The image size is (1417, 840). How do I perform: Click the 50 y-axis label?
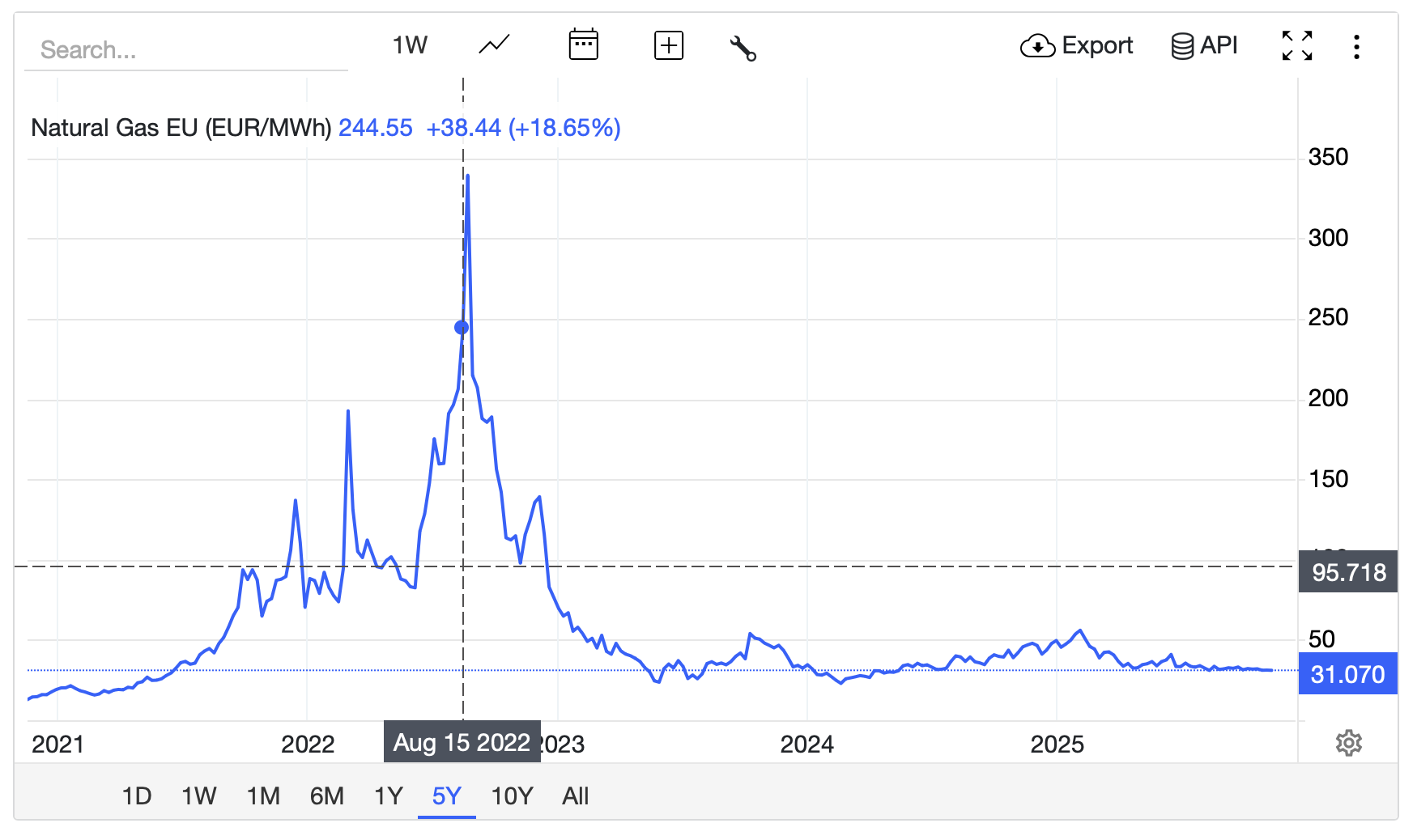click(1321, 639)
